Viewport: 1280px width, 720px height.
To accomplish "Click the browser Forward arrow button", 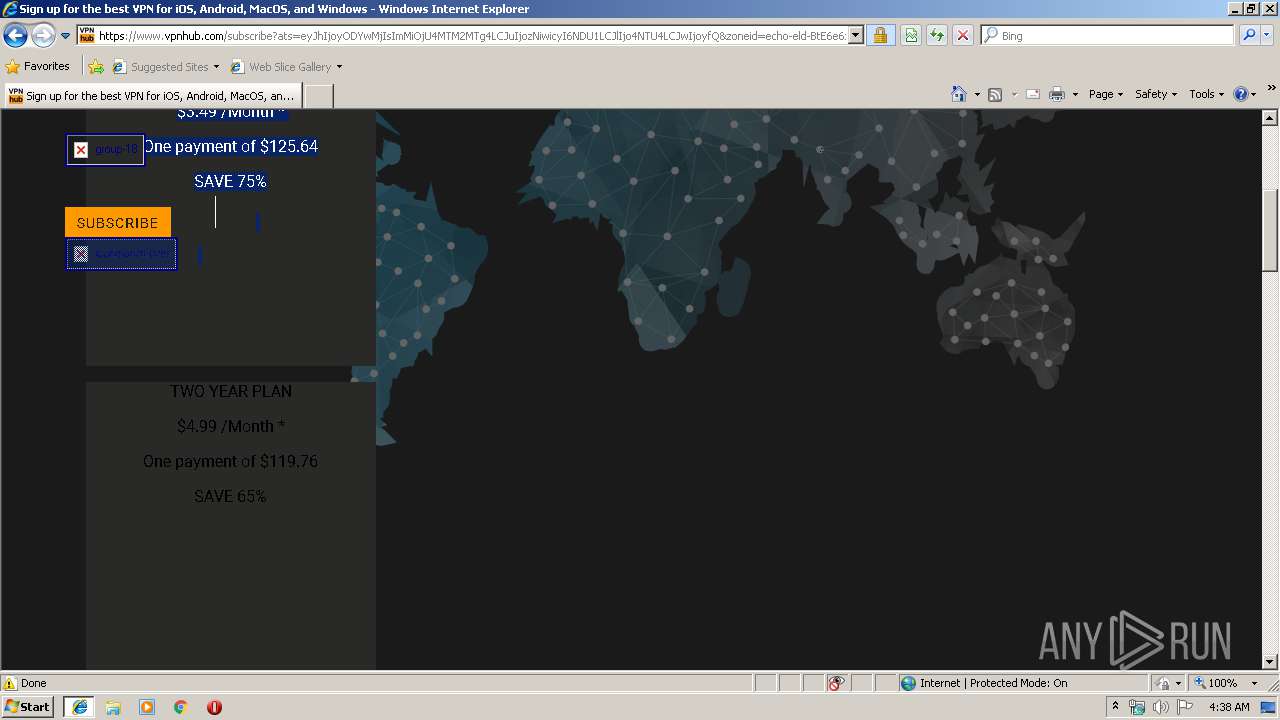I will (43, 36).
